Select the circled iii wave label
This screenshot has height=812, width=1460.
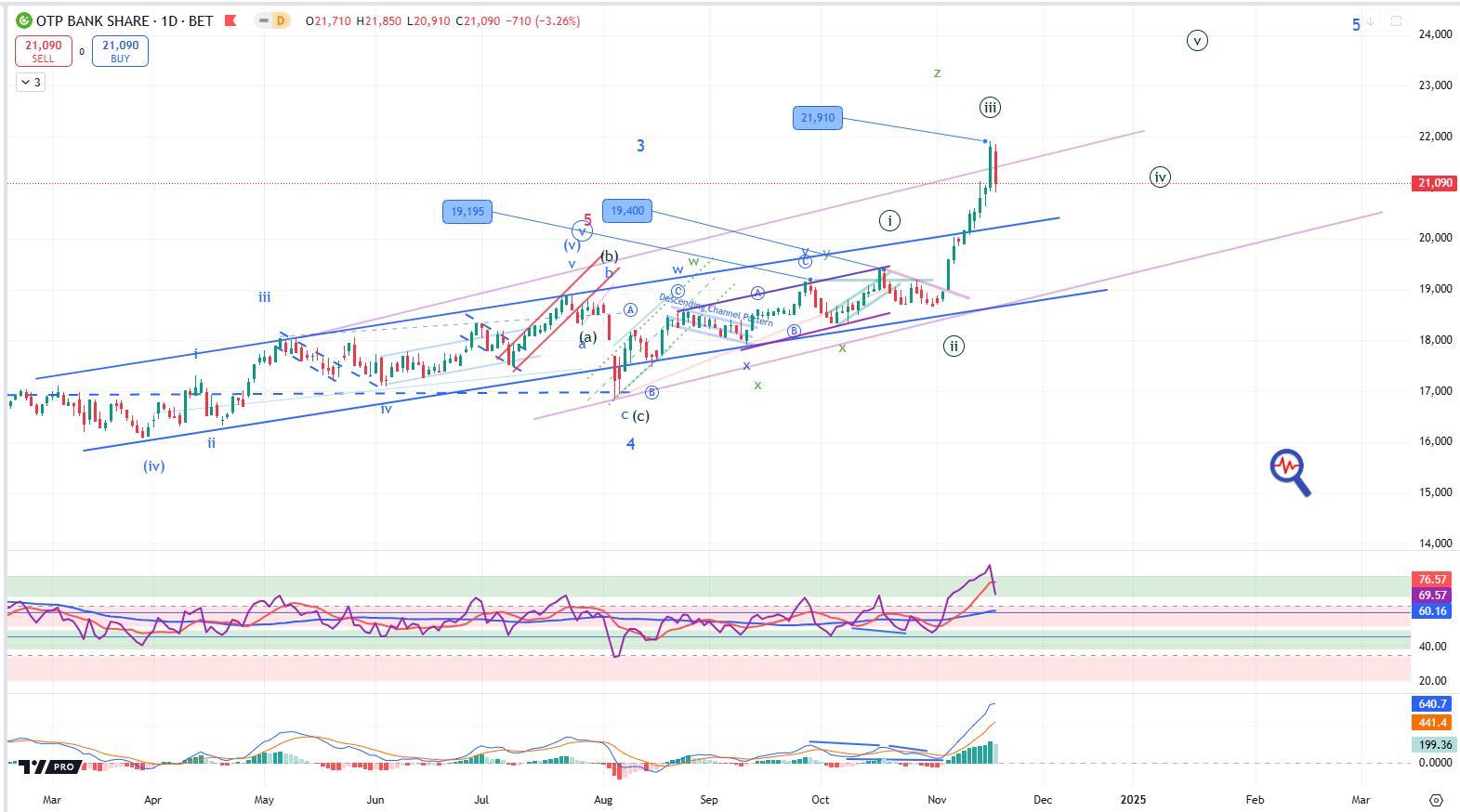[990, 108]
